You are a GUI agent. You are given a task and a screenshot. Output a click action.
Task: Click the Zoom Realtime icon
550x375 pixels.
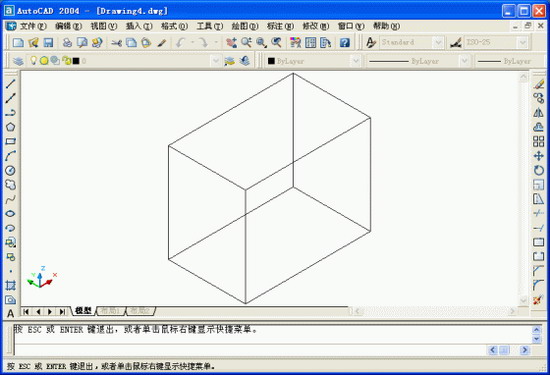pyautogui.click(x=246, y=42)
